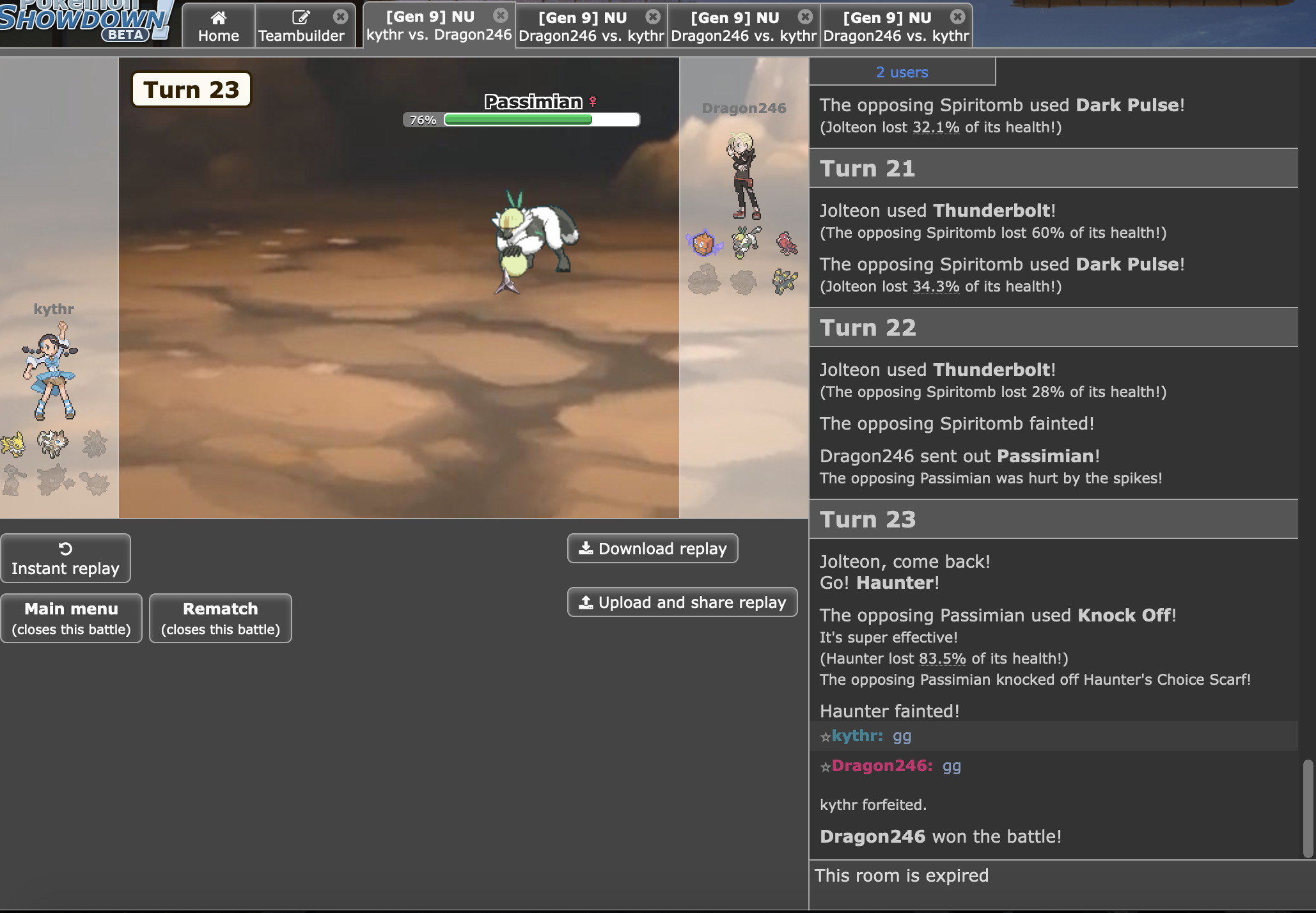
Task: Click Dragon246's Umbreon team icon
Action: point(785,281)
